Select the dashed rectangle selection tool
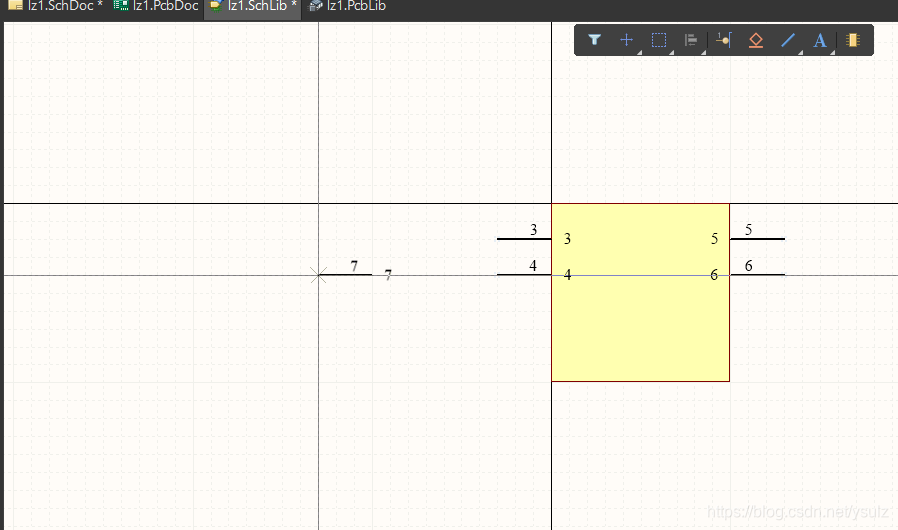 pyautogui.click(x=659, y=40)
